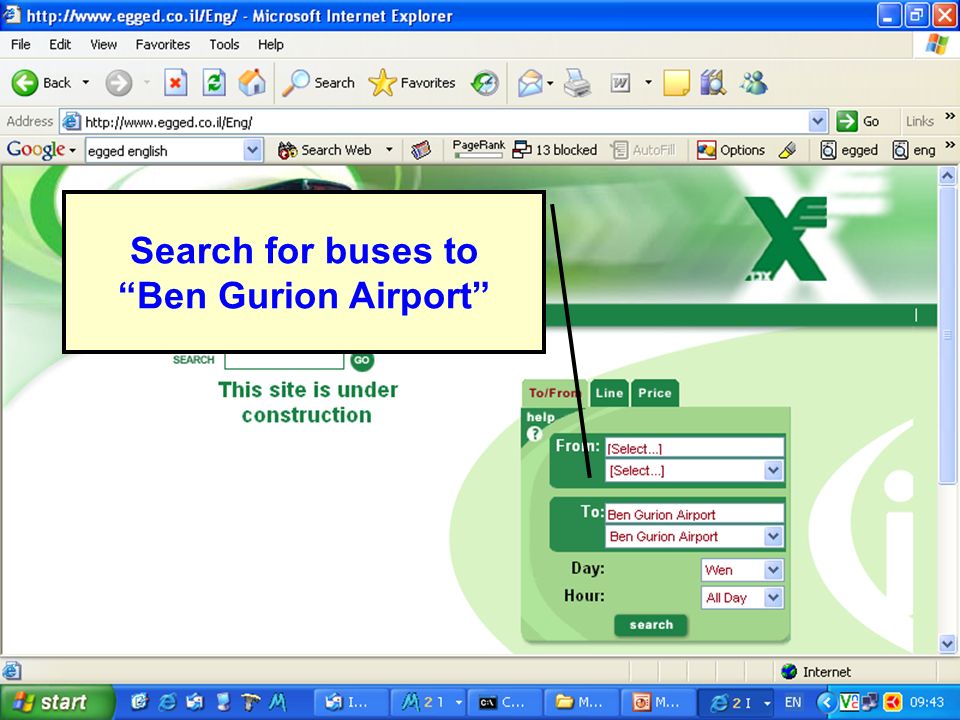
Task: Click the AutoFill button
Action: 643,150
